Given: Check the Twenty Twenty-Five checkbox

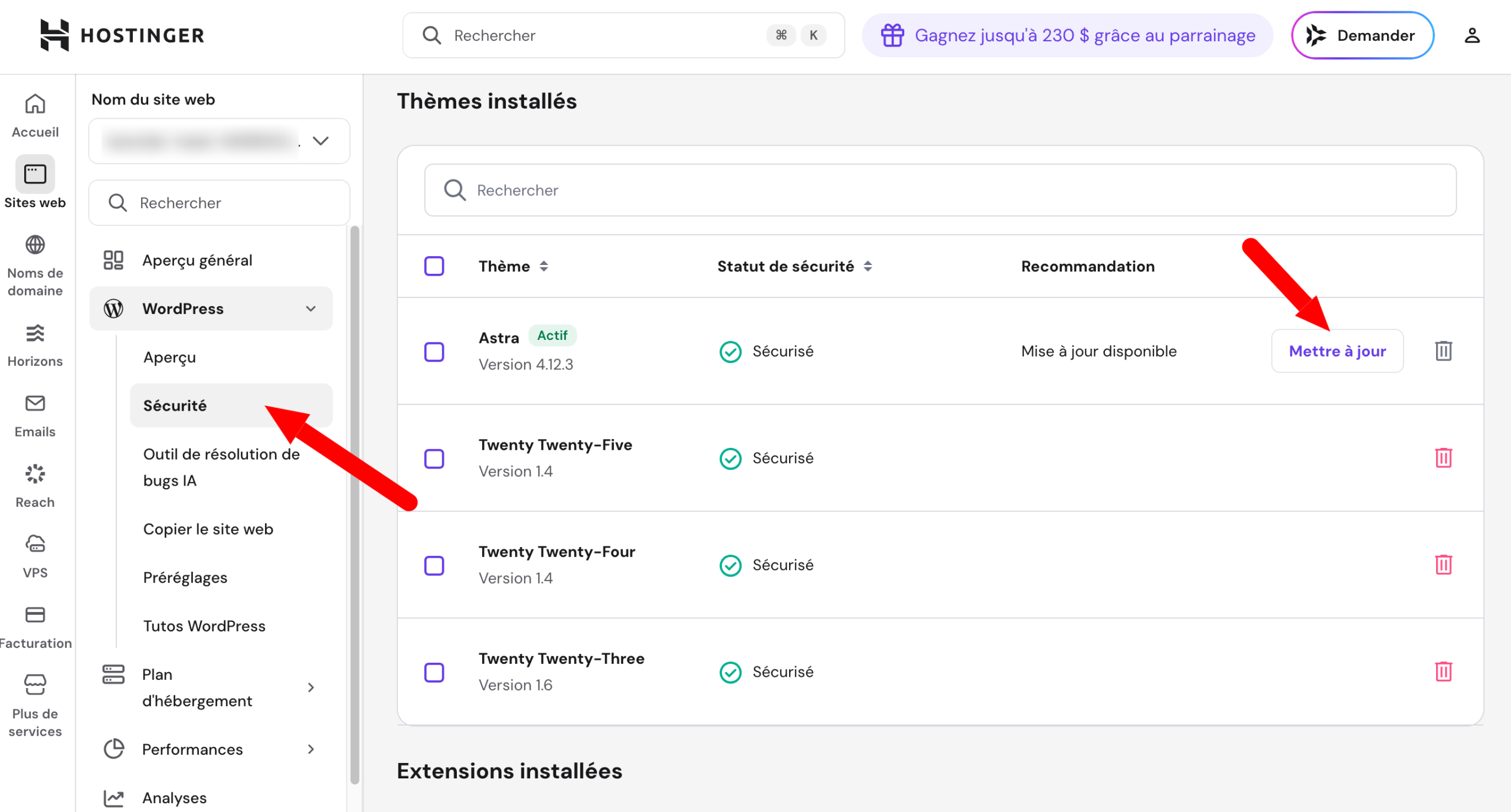Looking at the screenshot, I should click(434, 459).
